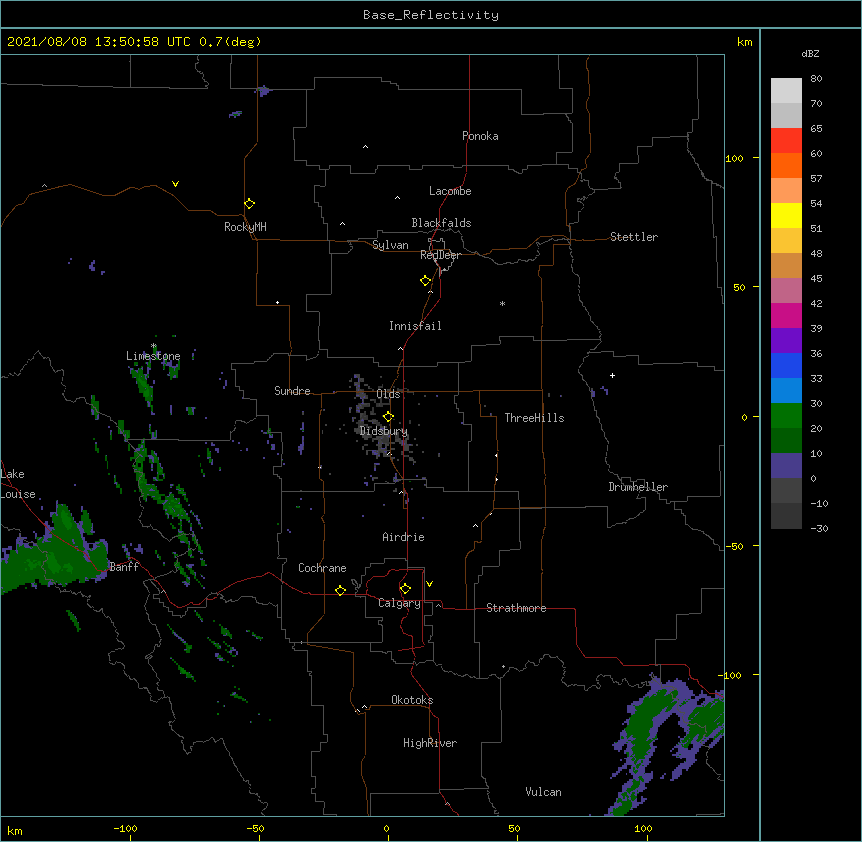Select the -30 value at the legend bottom
862x842 pixels.
(x=819, y=529)
